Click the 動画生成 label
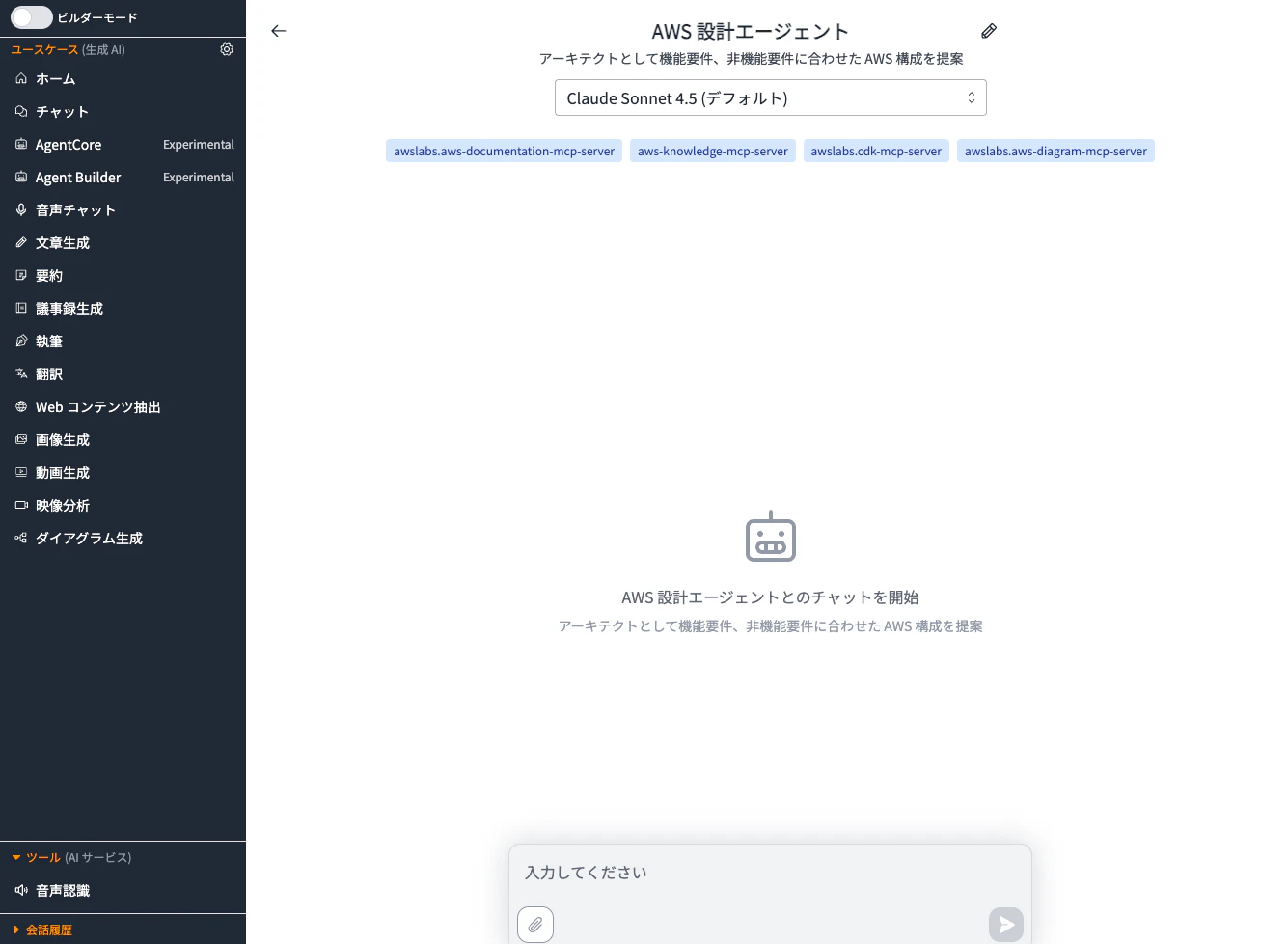Viewport: 1288px width, 944px height. [x=63, y=473]
